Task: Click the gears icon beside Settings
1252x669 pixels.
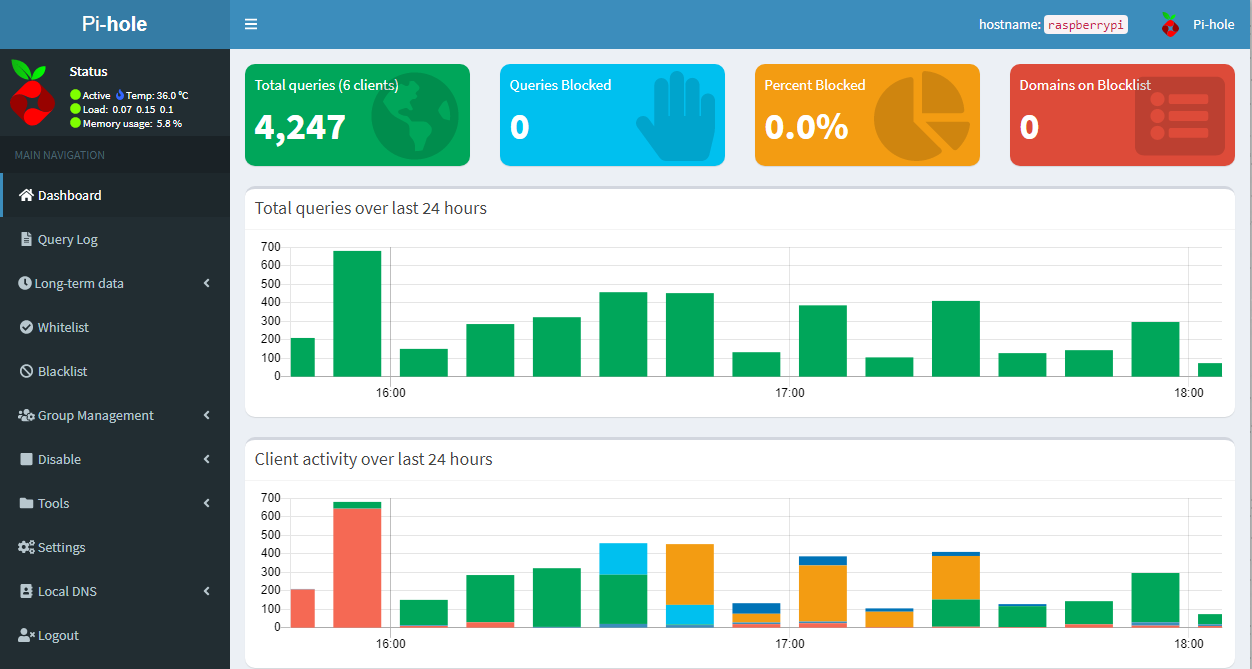Action: click(26, 547)
